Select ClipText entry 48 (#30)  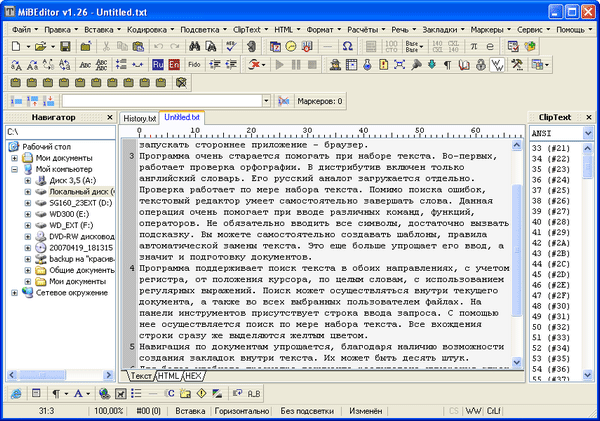551,306
